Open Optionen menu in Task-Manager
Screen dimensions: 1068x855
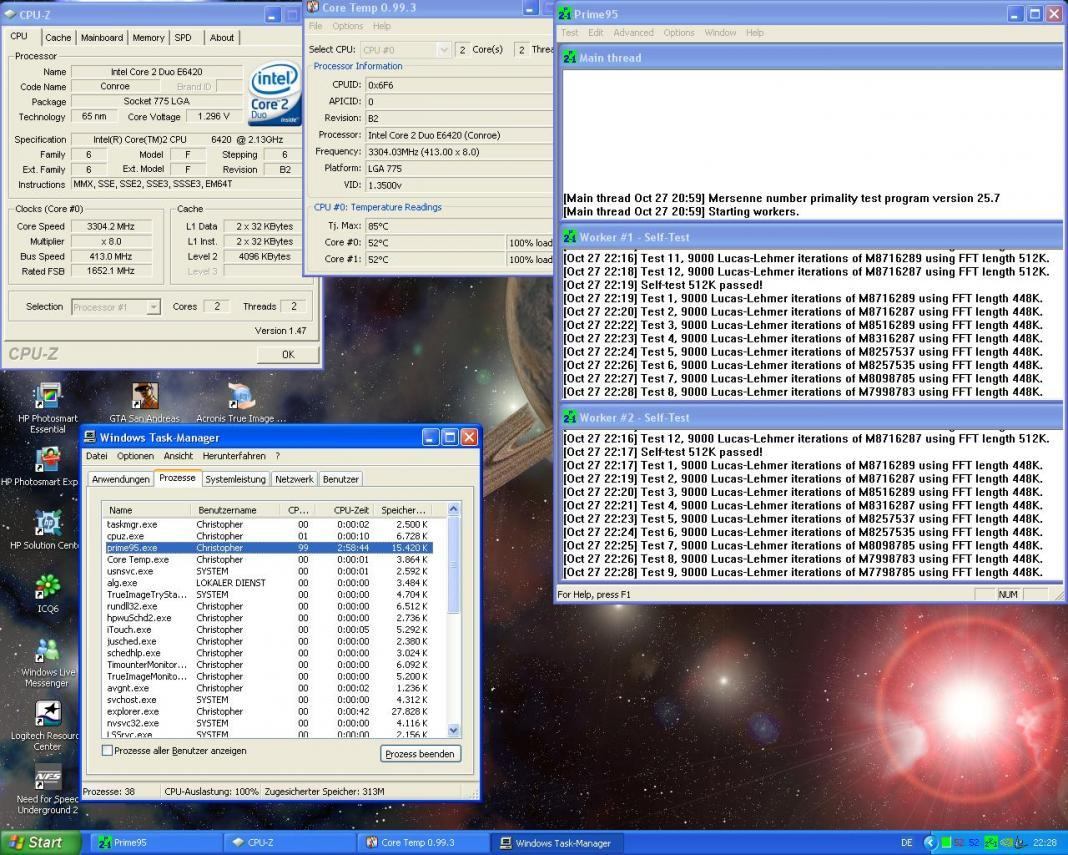point(136,456)
